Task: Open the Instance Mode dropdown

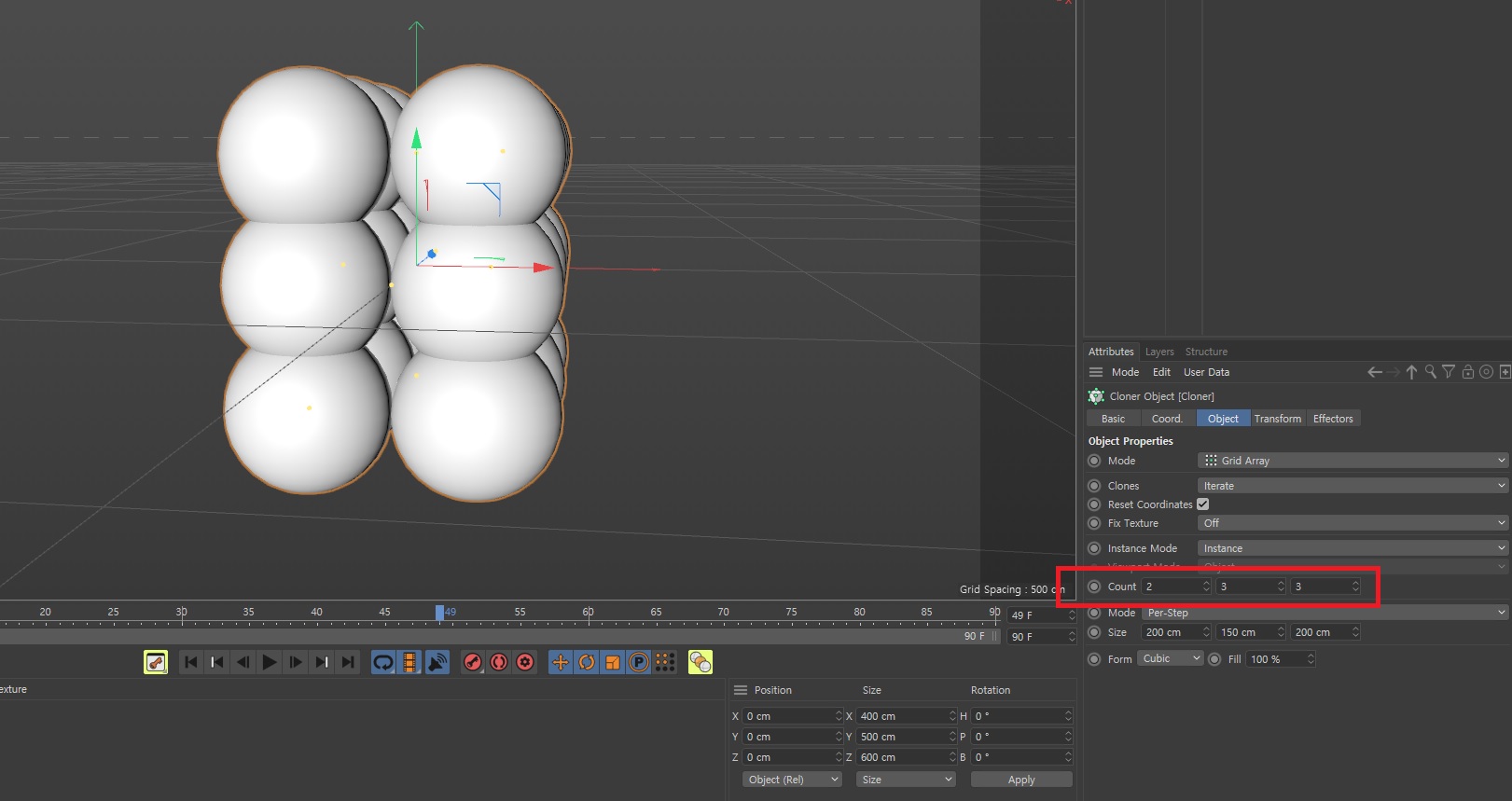Action: 1352,548
